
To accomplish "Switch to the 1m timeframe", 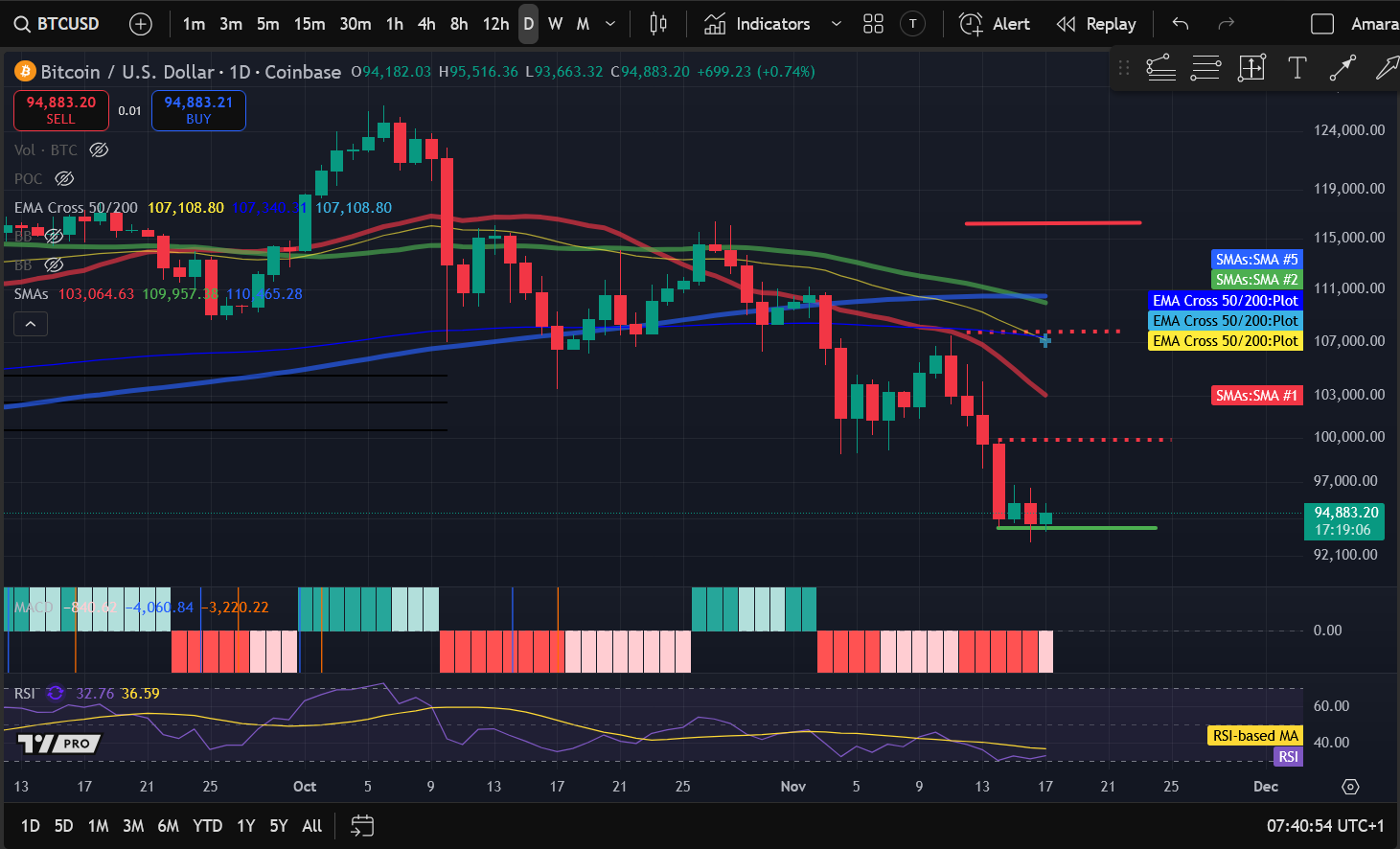I will (x=194, y=24).
